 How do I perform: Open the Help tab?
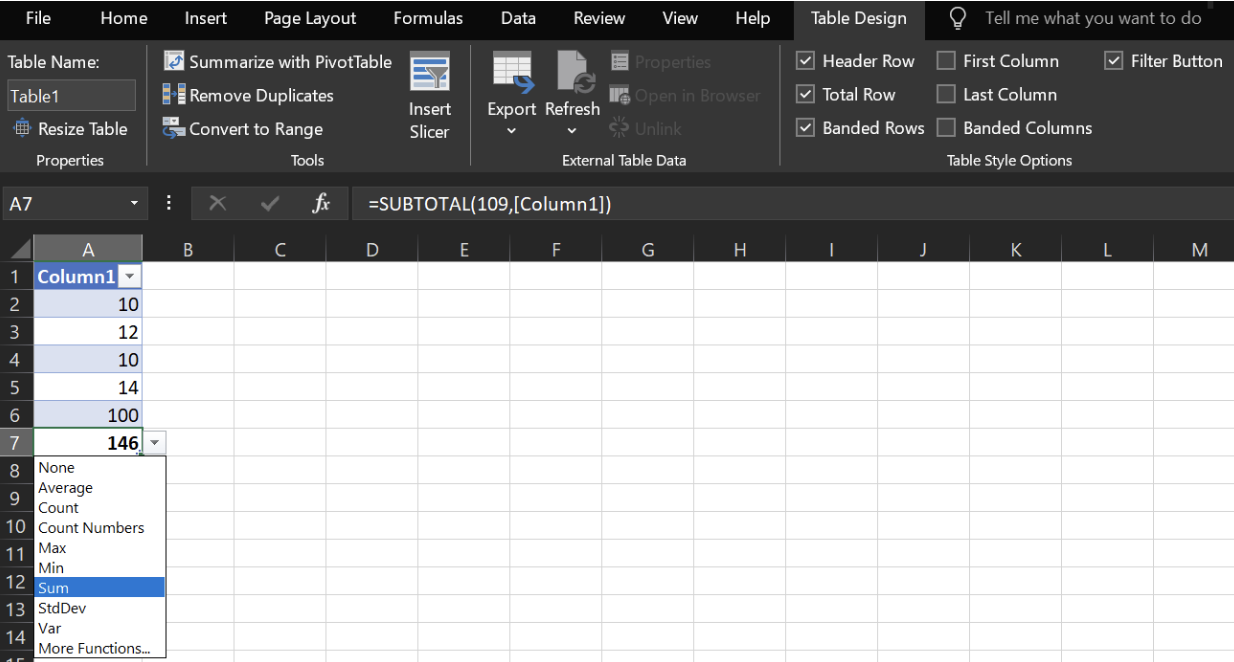[x=753, y=18]
